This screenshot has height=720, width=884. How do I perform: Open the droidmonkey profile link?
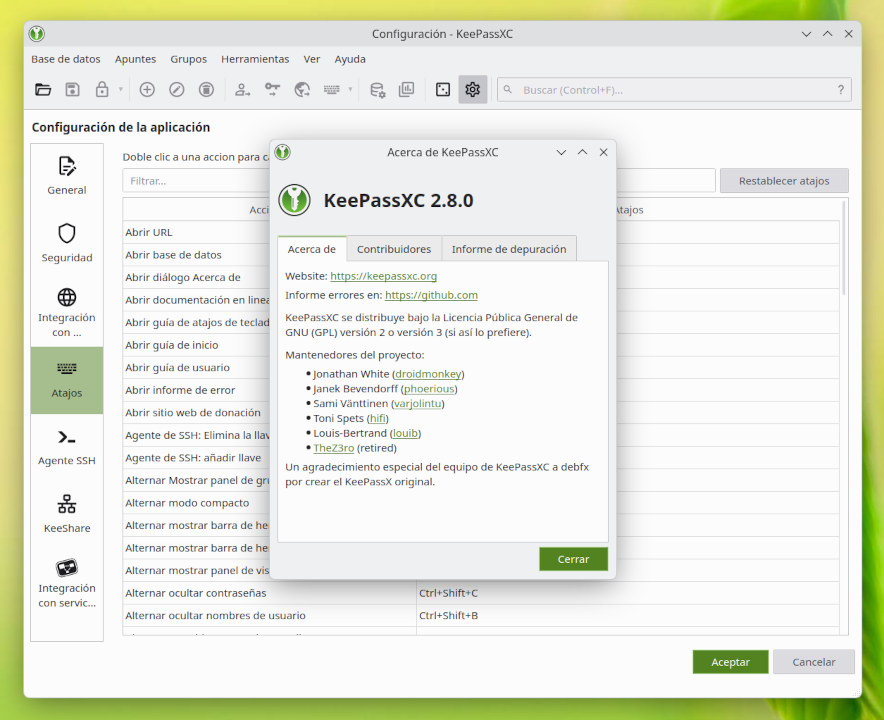428,374
